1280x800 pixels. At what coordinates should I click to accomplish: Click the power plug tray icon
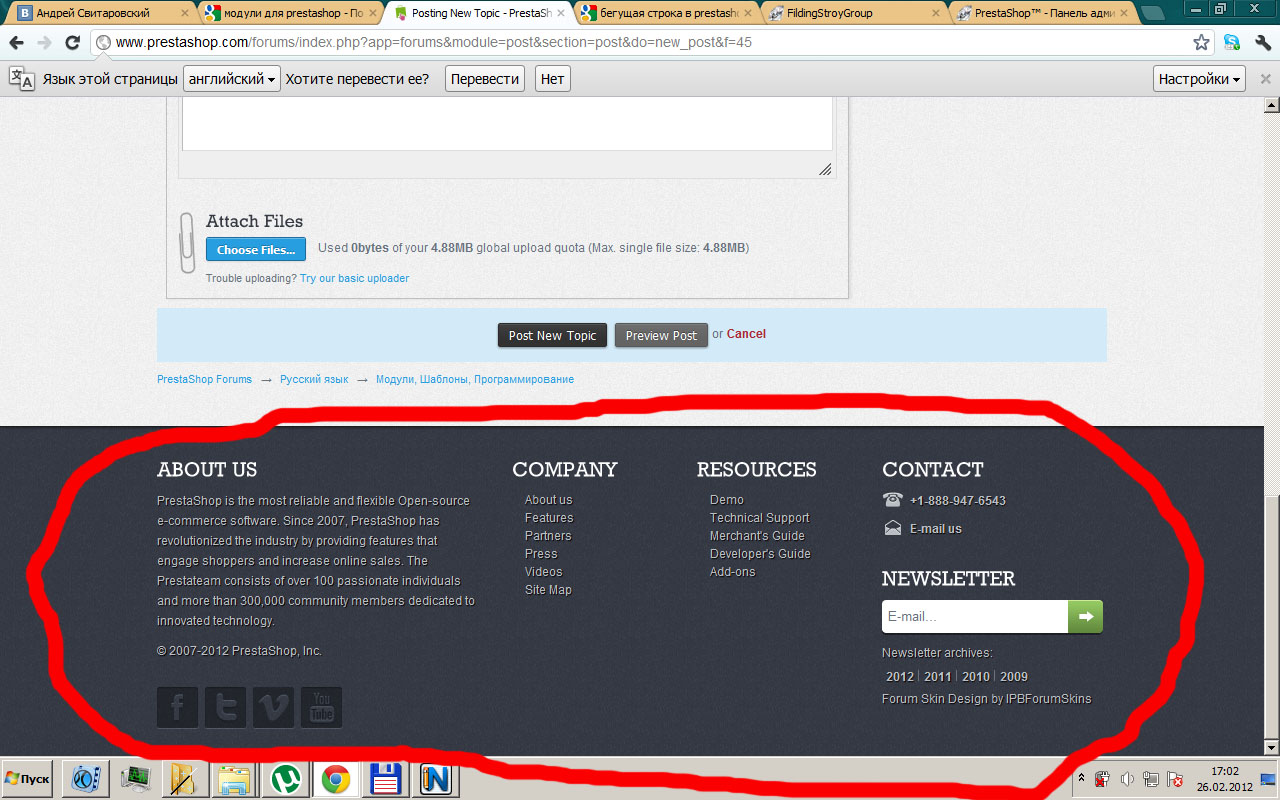(x=1103, y=779)
